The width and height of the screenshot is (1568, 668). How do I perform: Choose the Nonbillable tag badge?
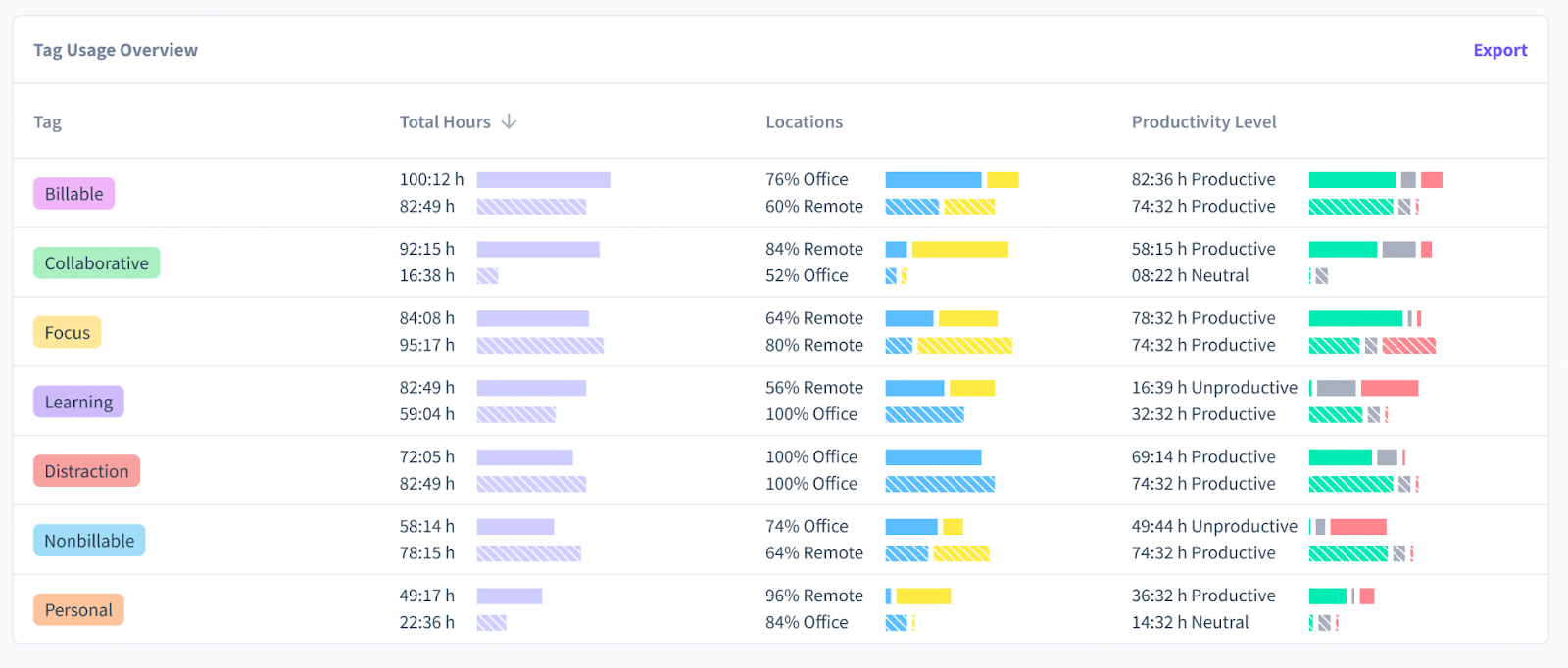pyautogui.click(x=89, y=541)
